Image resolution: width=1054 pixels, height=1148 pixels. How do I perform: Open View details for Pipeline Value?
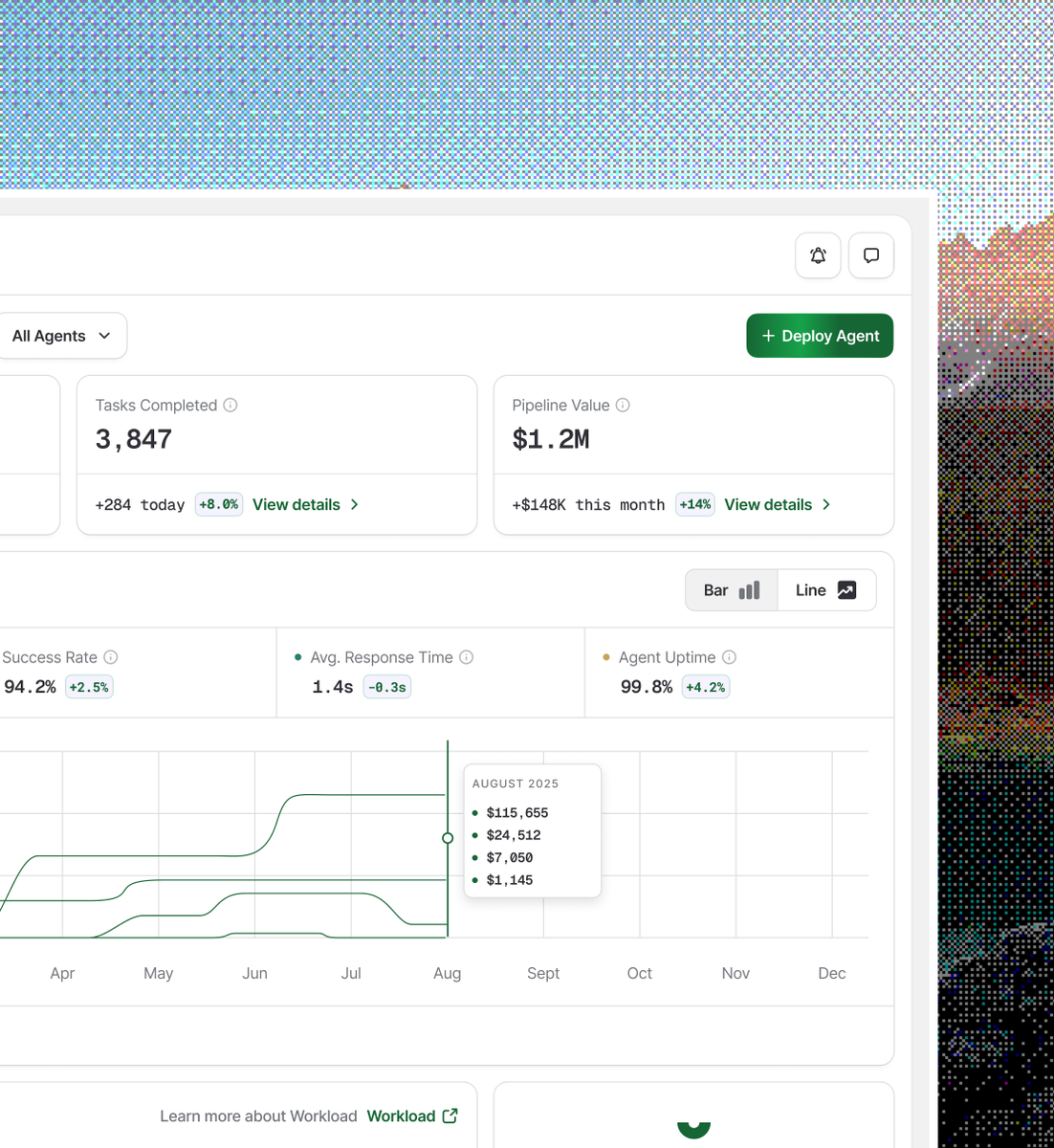(x=778, y=504)
